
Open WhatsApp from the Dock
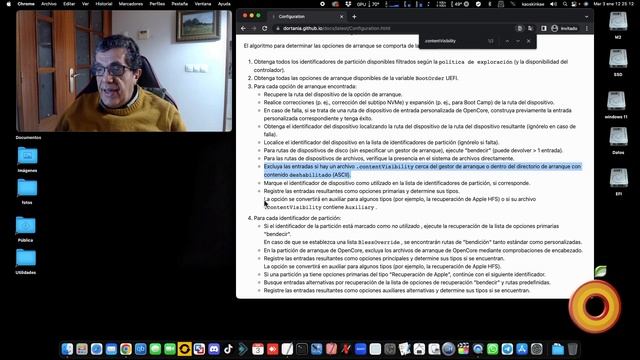(x=493, y=349)
